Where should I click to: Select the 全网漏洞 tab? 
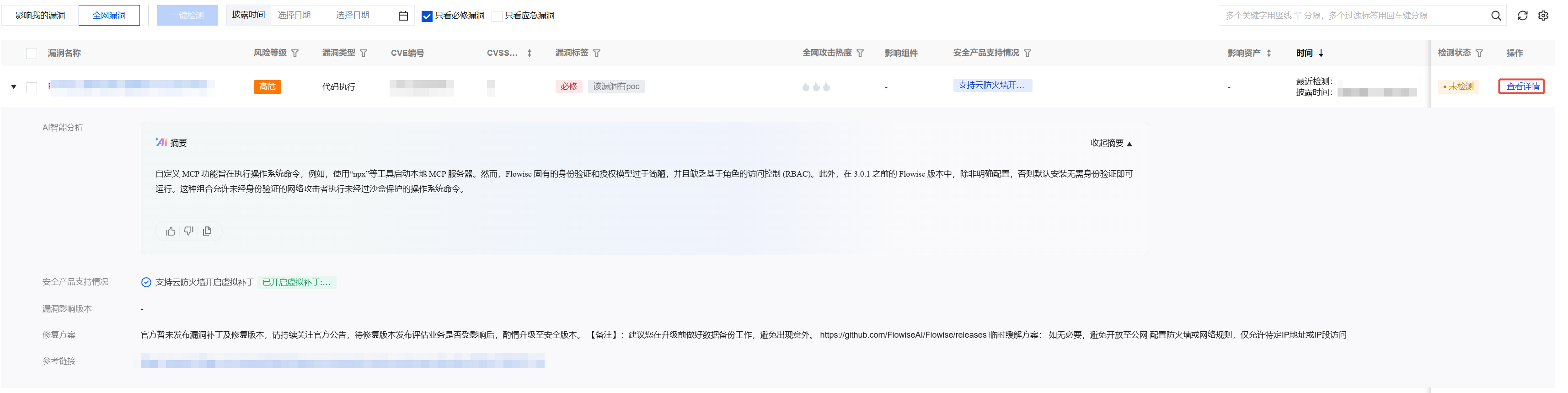point(109,16)
